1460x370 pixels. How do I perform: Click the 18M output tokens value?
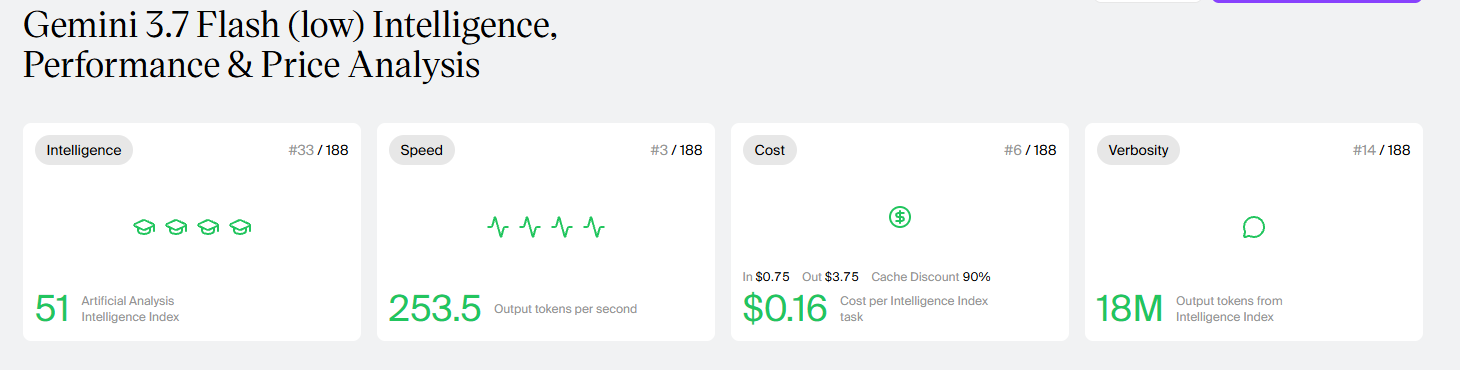pos(1130,309)
